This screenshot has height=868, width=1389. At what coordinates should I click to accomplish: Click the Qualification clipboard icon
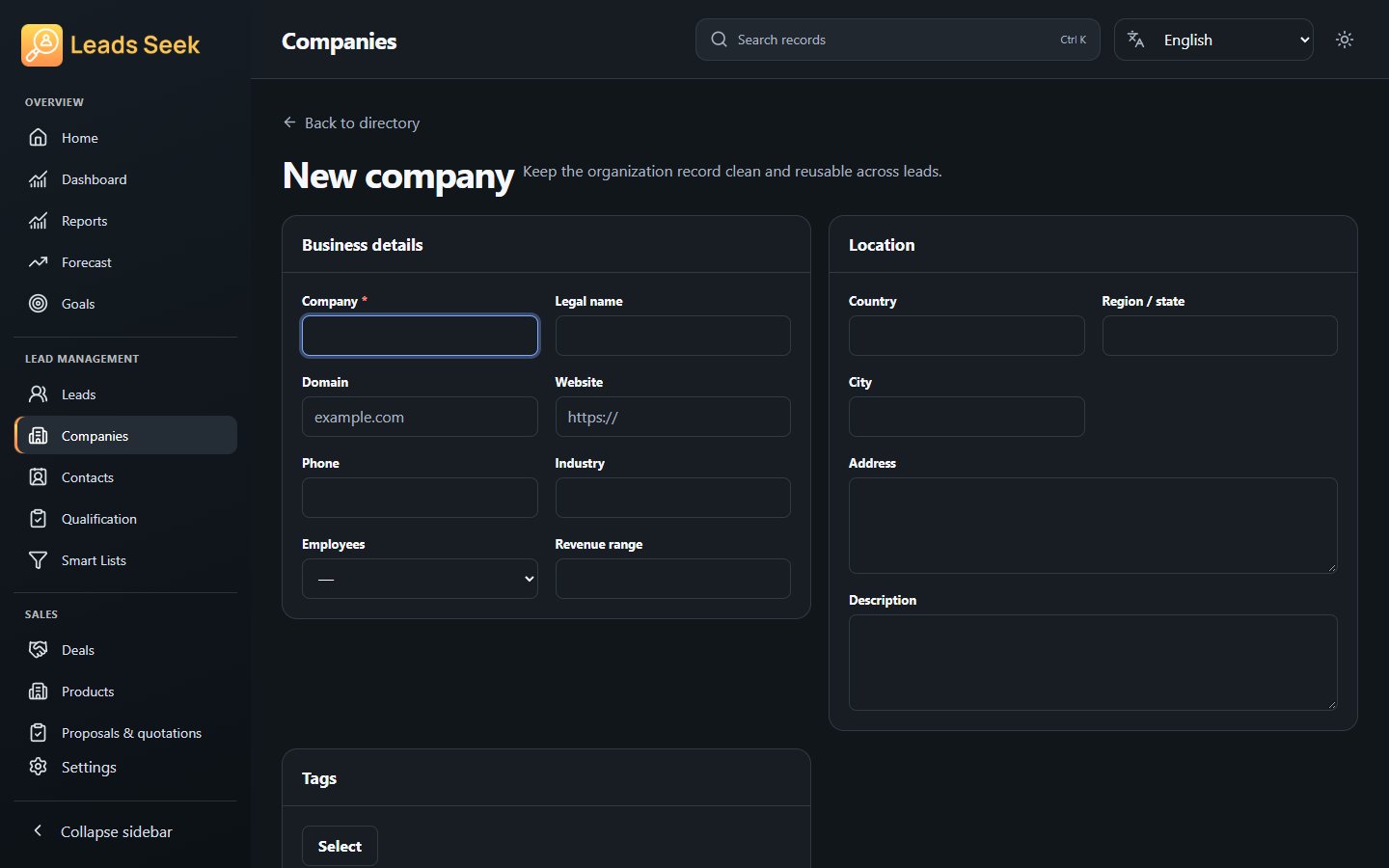tap(38, 519)
